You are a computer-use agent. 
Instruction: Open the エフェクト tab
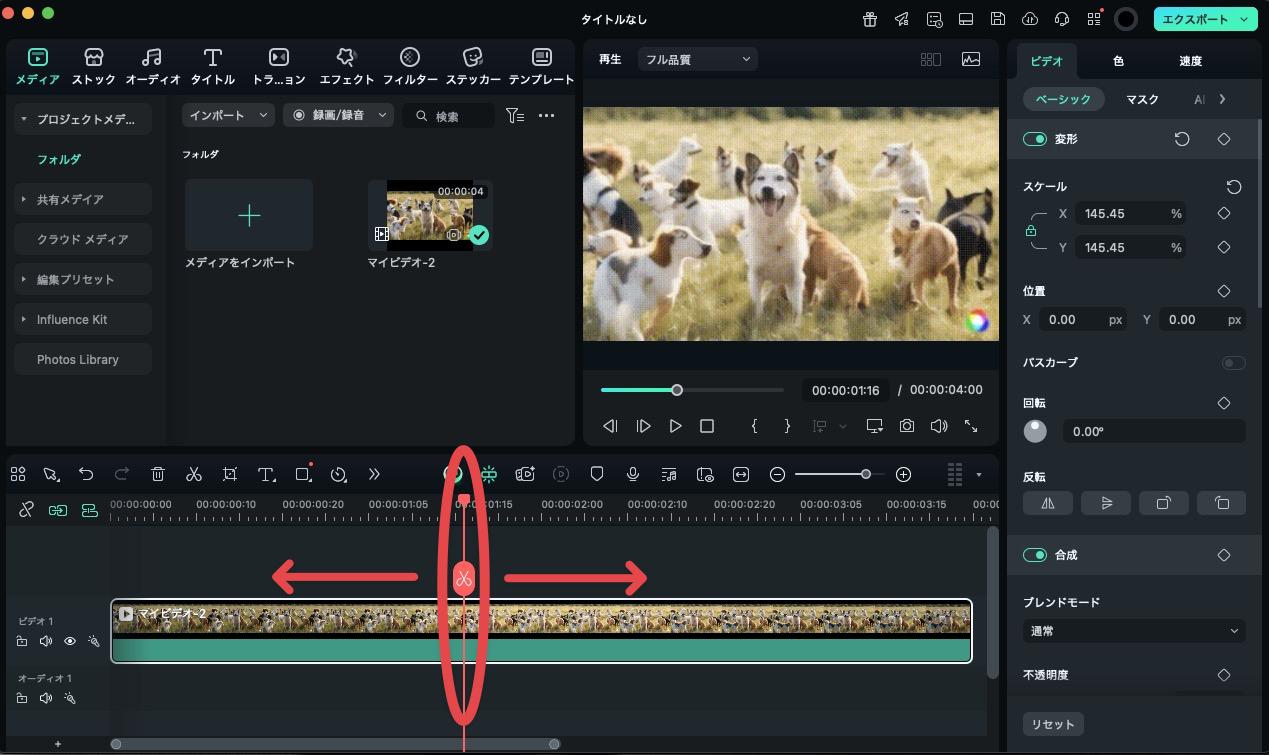click(x=347, y=66)
